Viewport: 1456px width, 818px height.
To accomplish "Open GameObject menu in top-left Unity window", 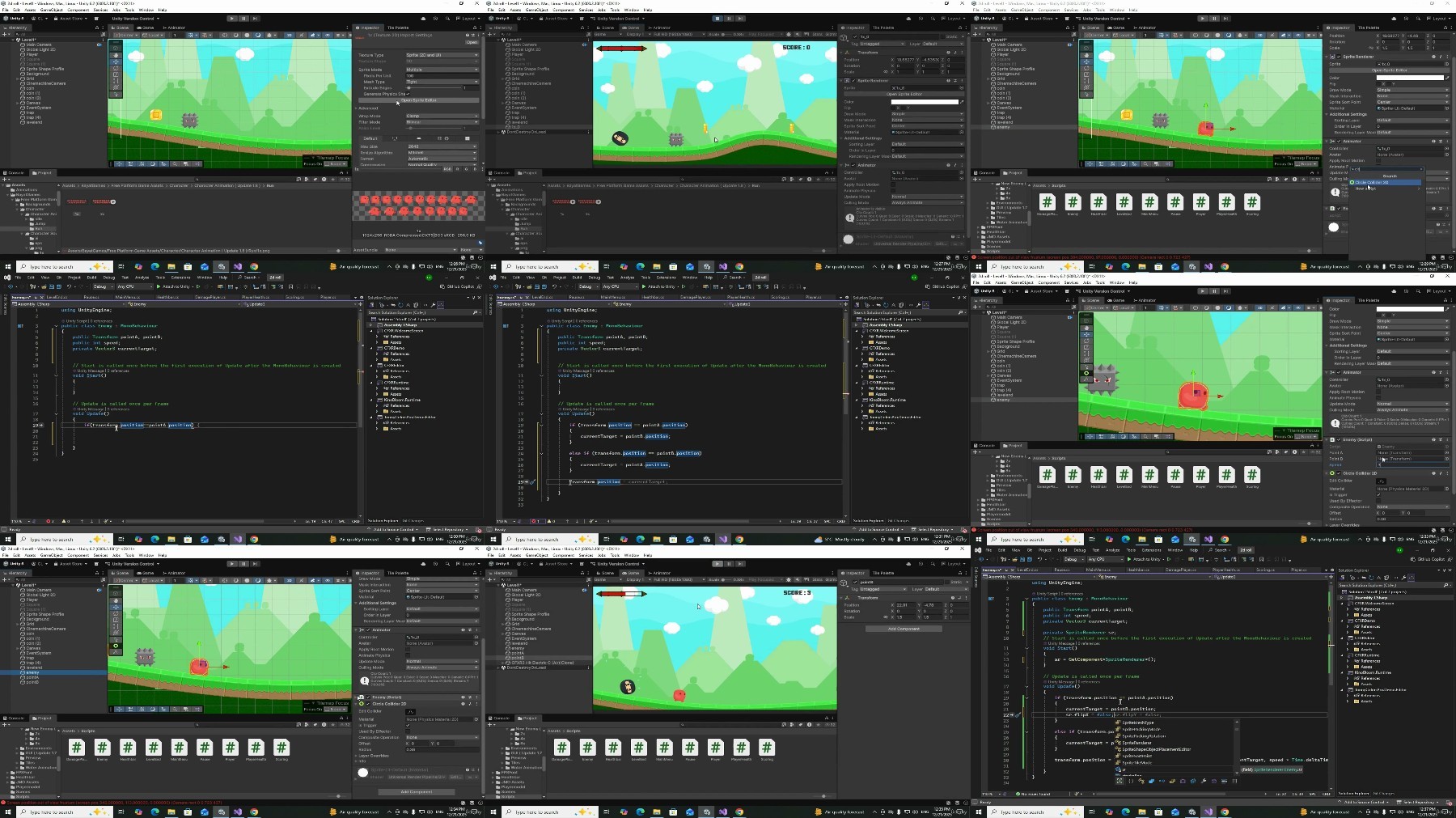I will pyautogui.click(x=51, y=10).
